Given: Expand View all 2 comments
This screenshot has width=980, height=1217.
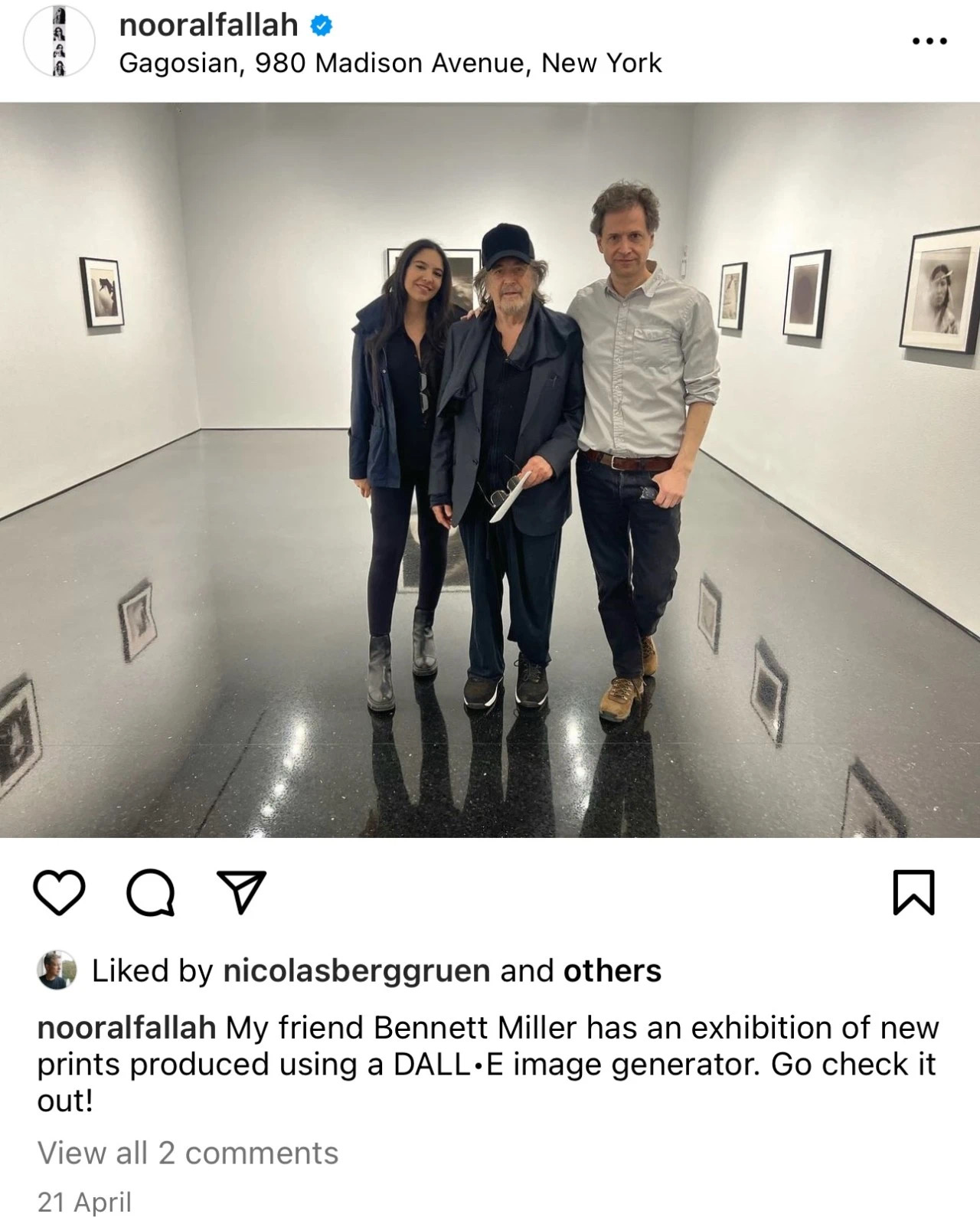Looking at the screenshot, I should (188, 1153).
